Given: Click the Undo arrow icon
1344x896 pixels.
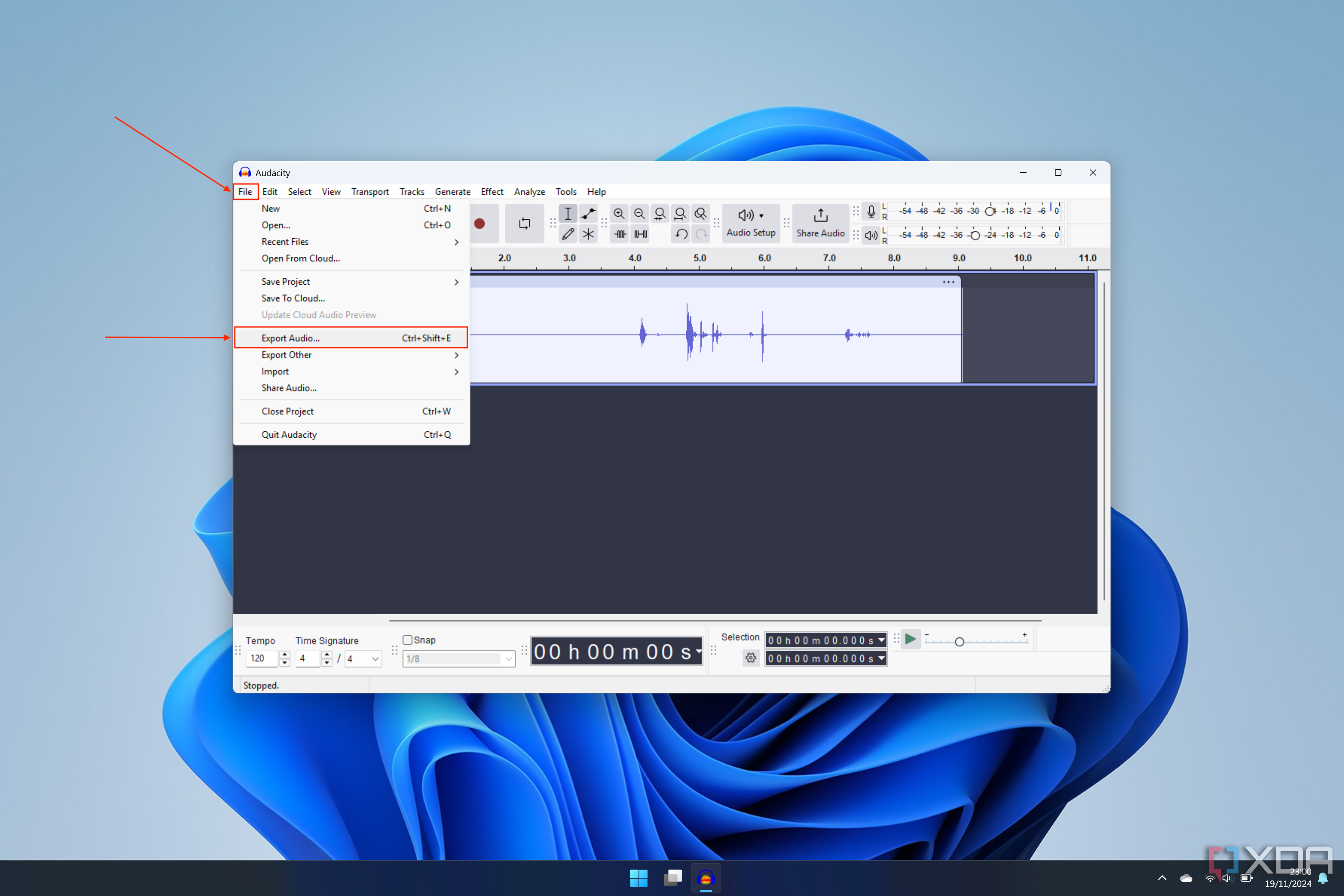Looking at the screenshot, I should pyautogui.click(x=681, y=234).
